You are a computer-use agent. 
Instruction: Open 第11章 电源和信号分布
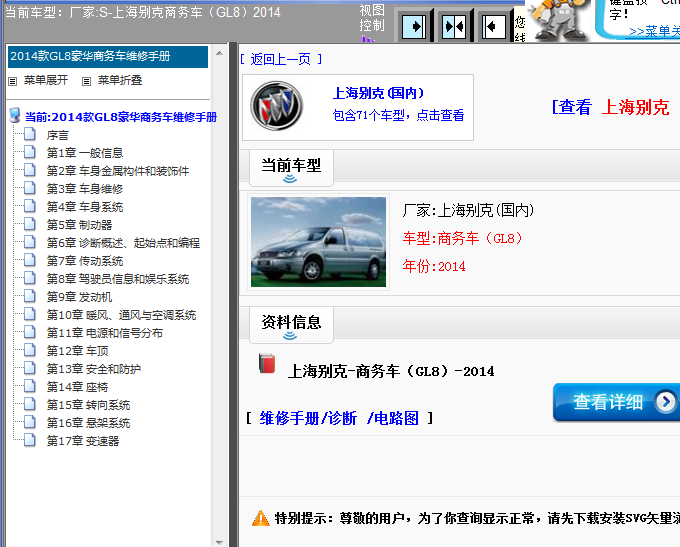105,333
